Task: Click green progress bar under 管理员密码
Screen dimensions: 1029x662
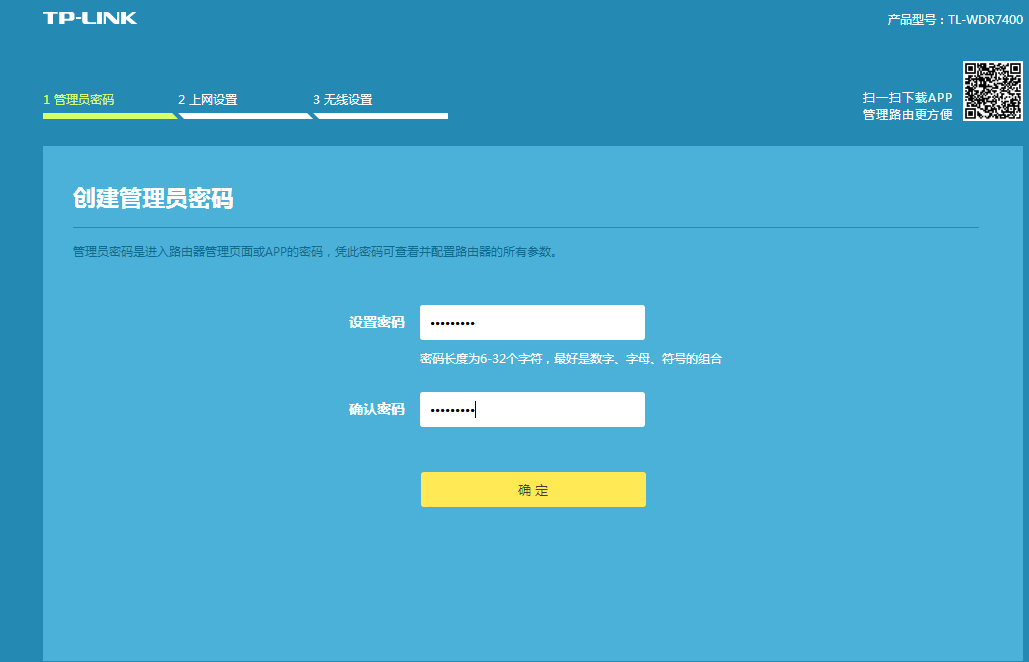Action: point(108,116)
